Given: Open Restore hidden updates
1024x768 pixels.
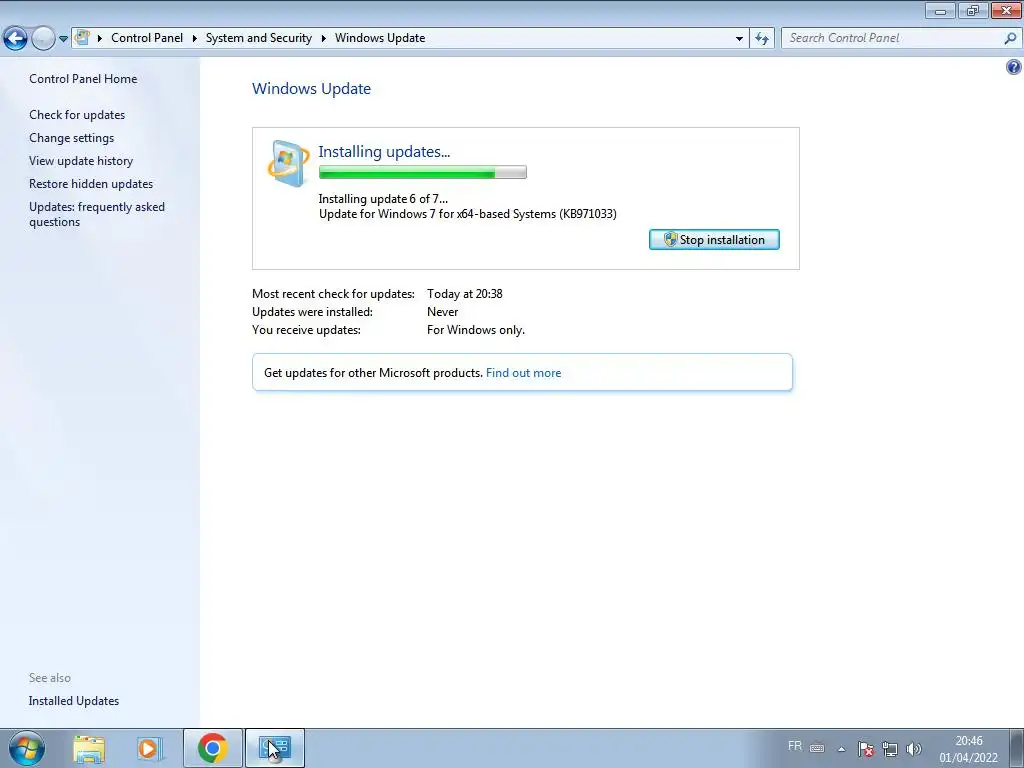Looking at the screenshot, I should point(91,184).
